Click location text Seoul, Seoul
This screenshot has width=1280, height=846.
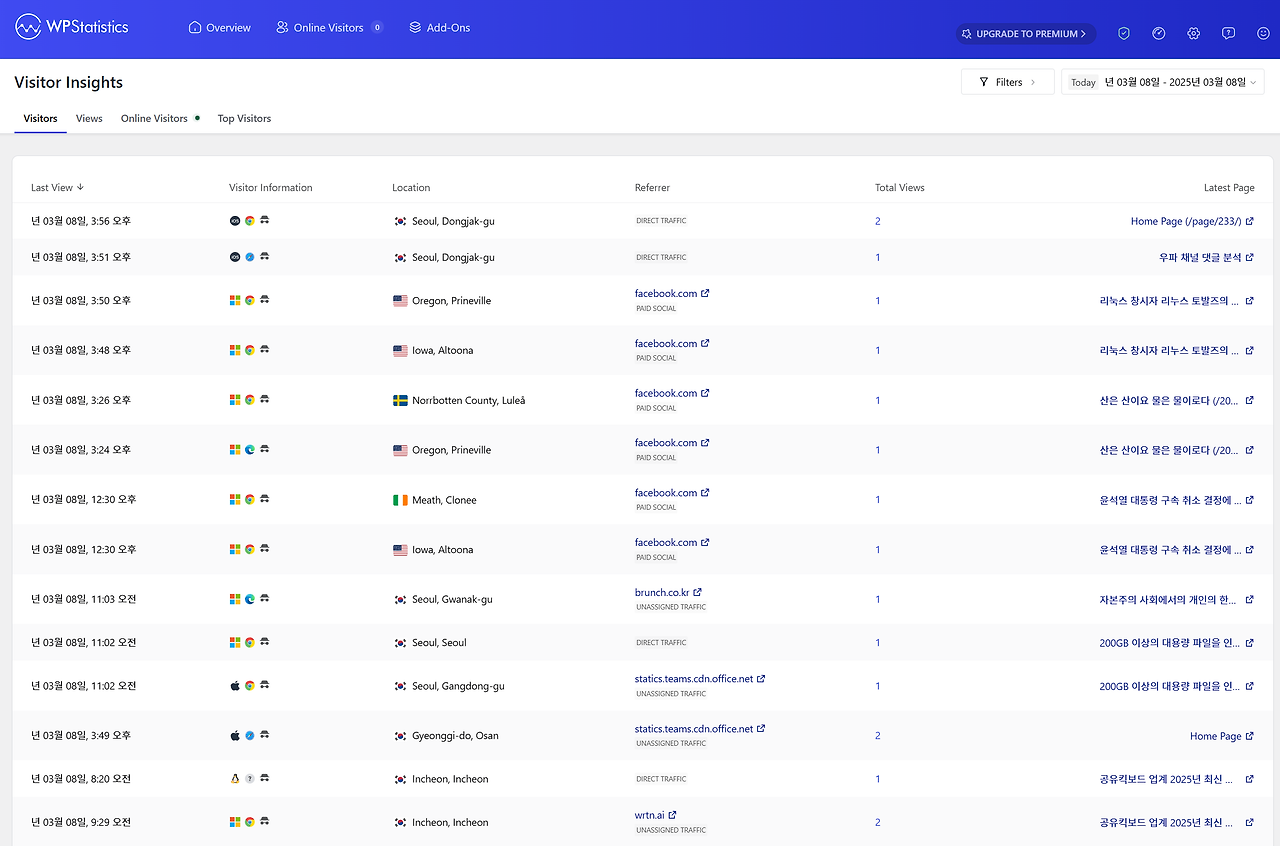[x=439, y=643]
